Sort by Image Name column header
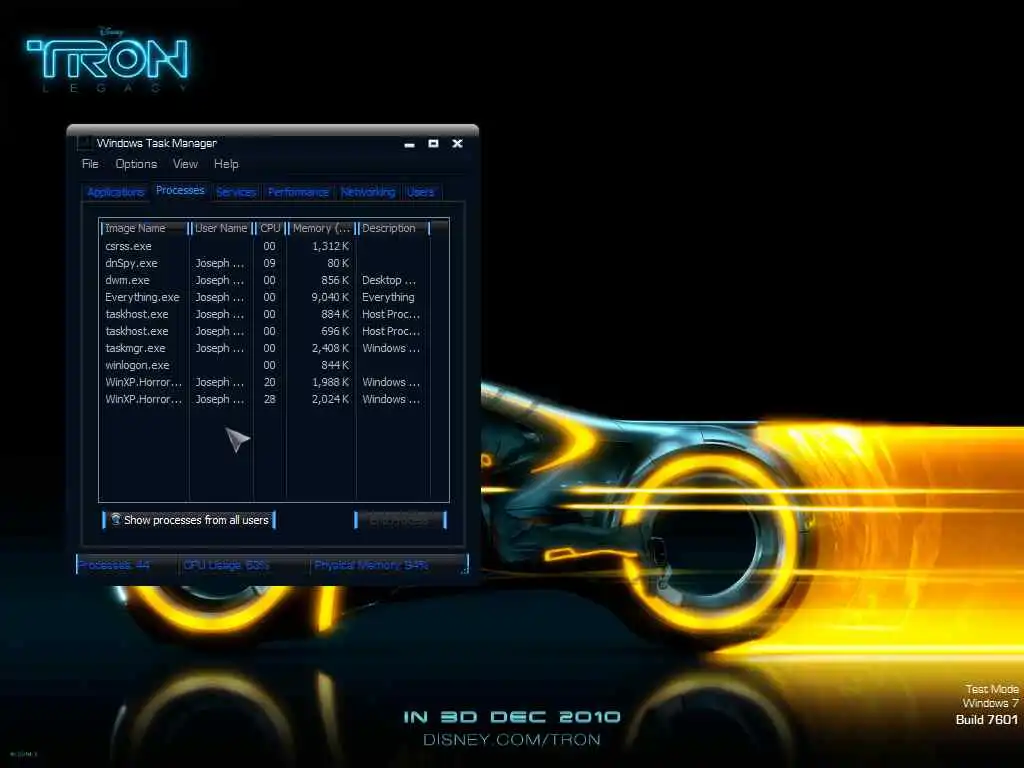This screenshot has width=1024, height=768. (144, 228)
